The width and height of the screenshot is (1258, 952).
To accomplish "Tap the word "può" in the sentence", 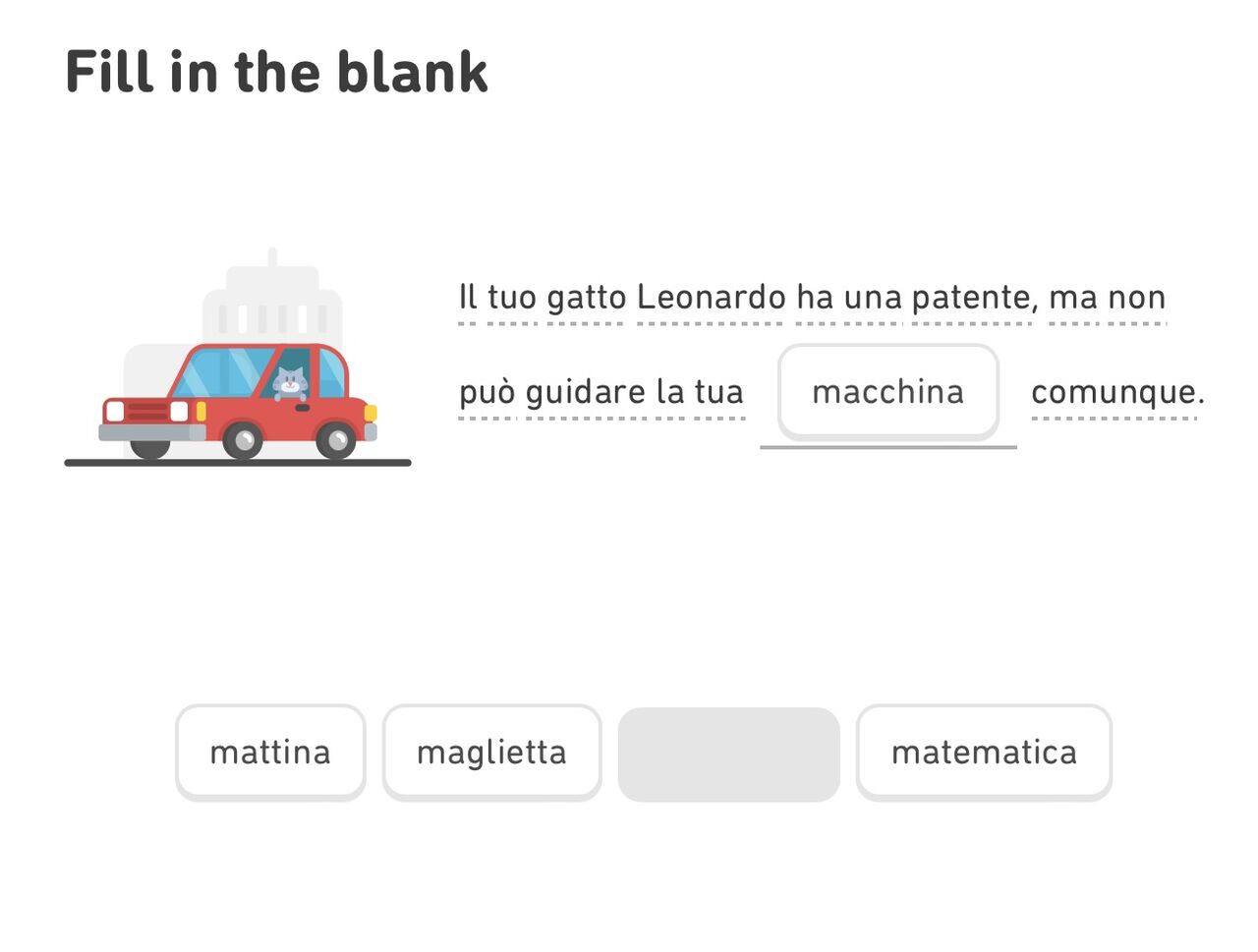I will pos(486,392).
